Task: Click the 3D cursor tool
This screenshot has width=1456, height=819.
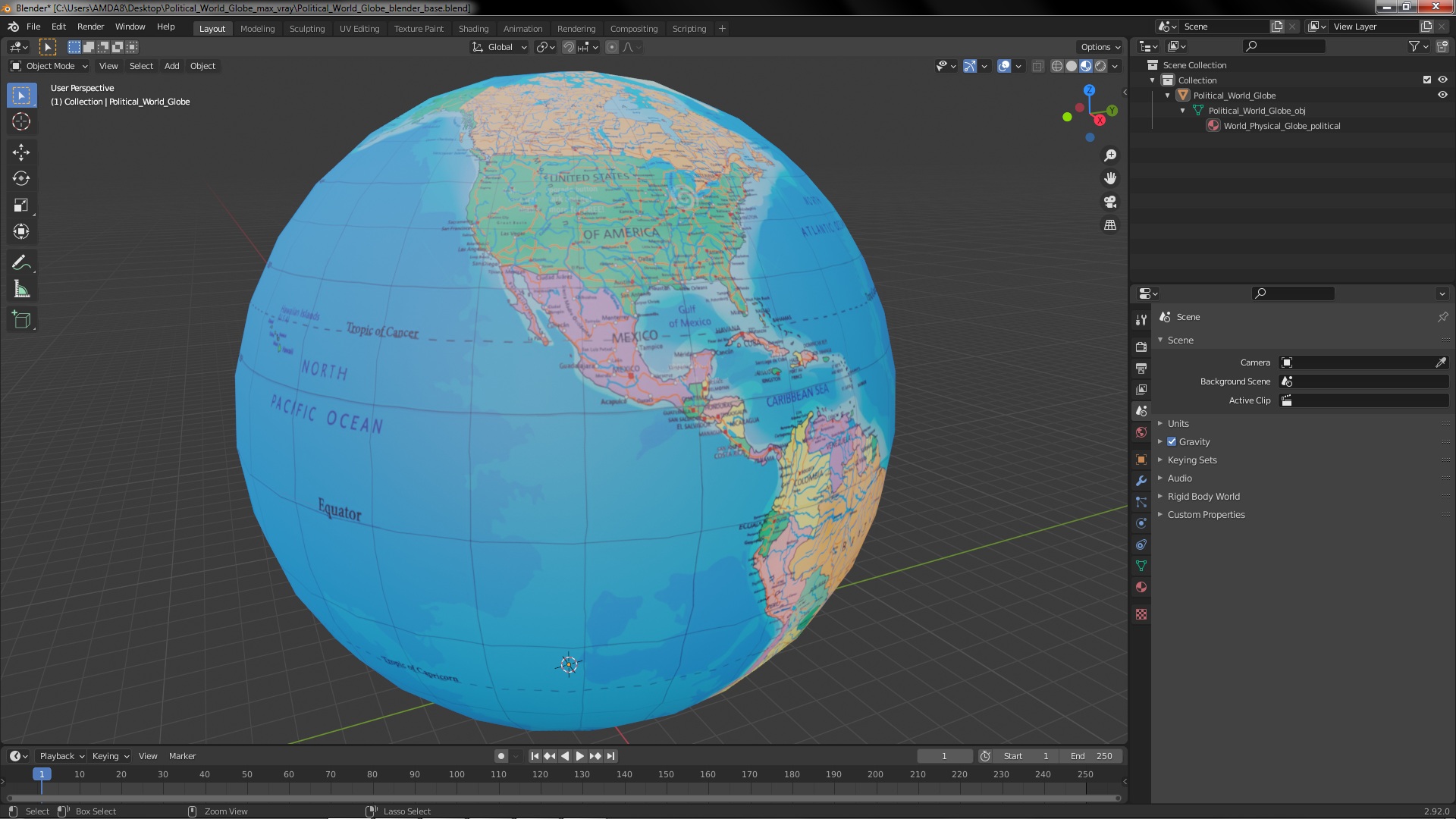Action: pos(21,121)
